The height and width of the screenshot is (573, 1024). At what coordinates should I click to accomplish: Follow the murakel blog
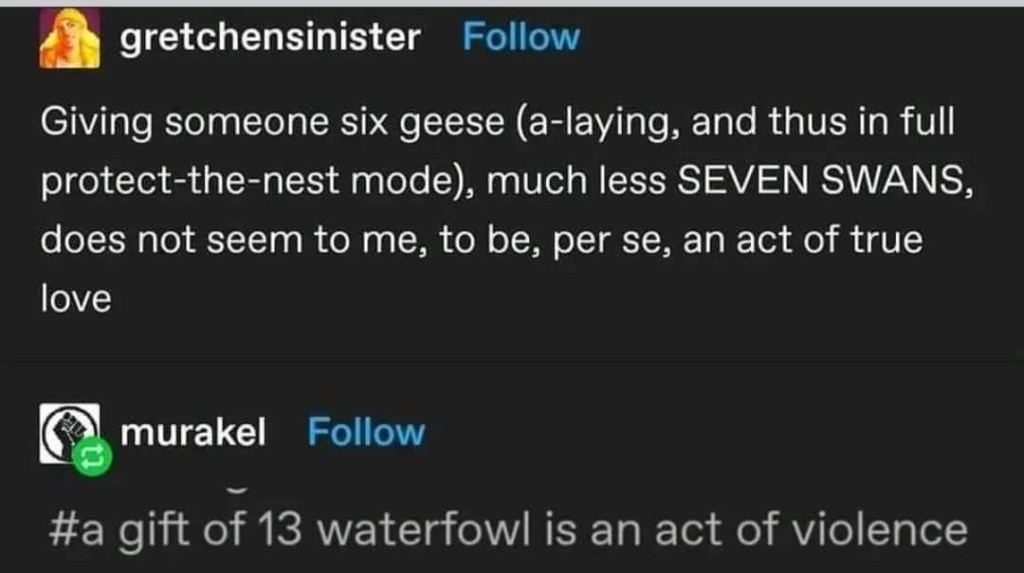[366, 433]
